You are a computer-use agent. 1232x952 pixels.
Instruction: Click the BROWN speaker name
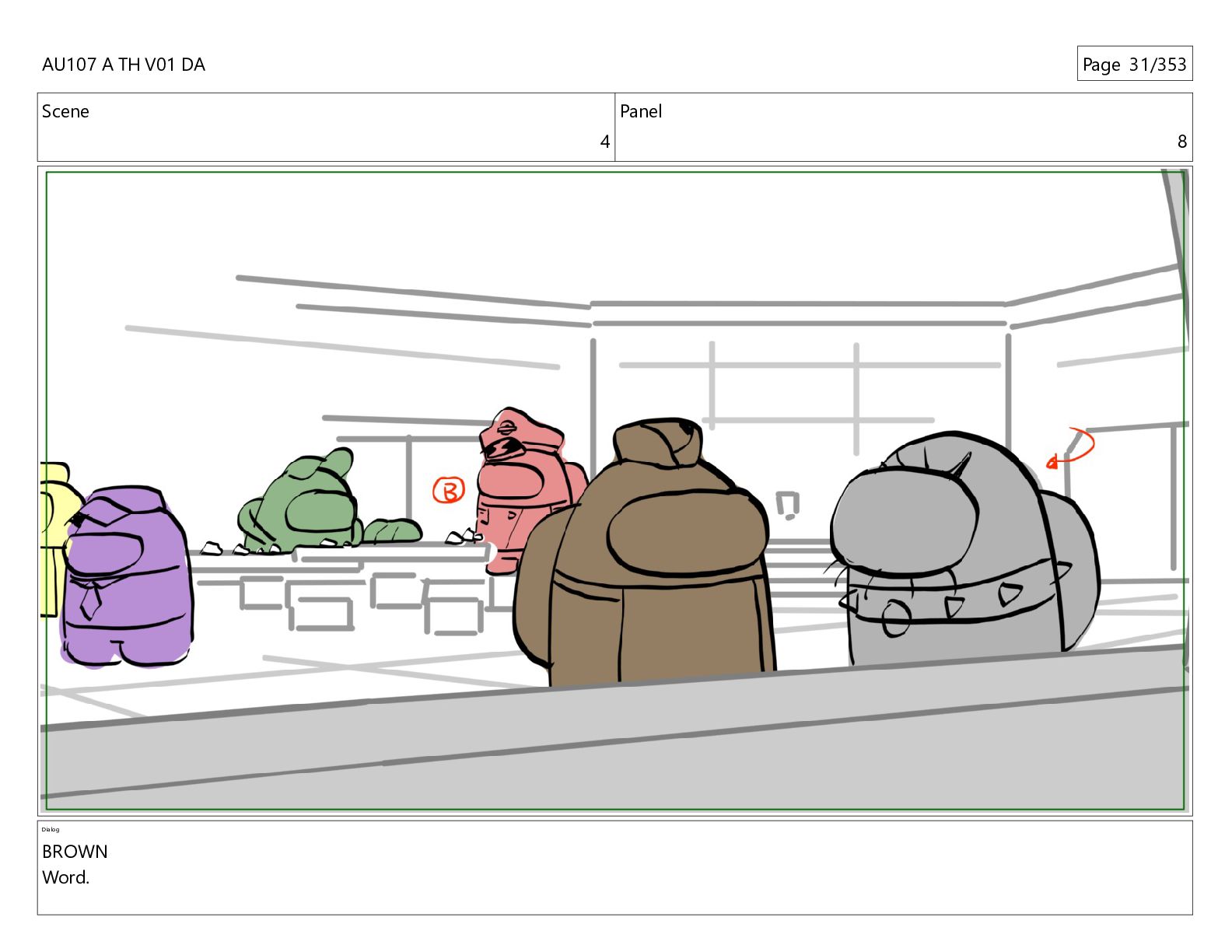[x=75, y=852]
